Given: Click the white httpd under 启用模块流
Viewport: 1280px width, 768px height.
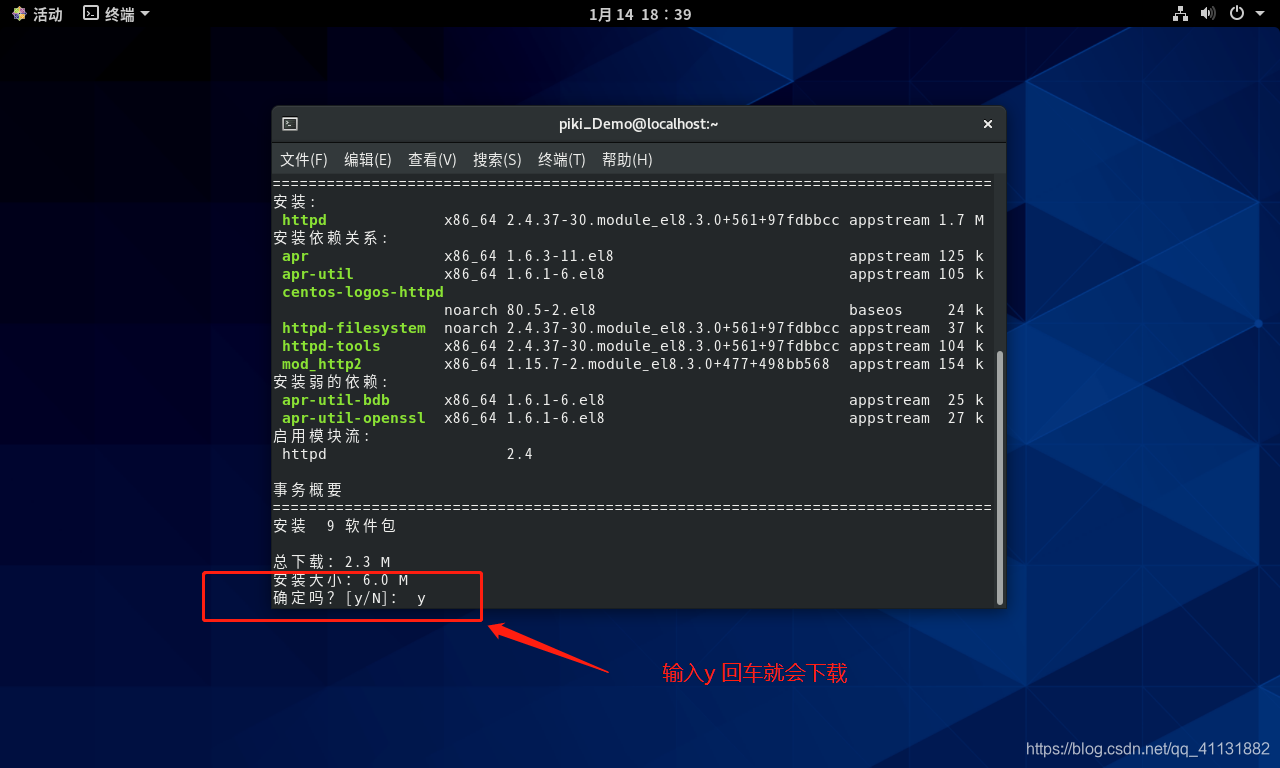Looking at the screenshot, I should pyautogui.click(x=304, y=454).
